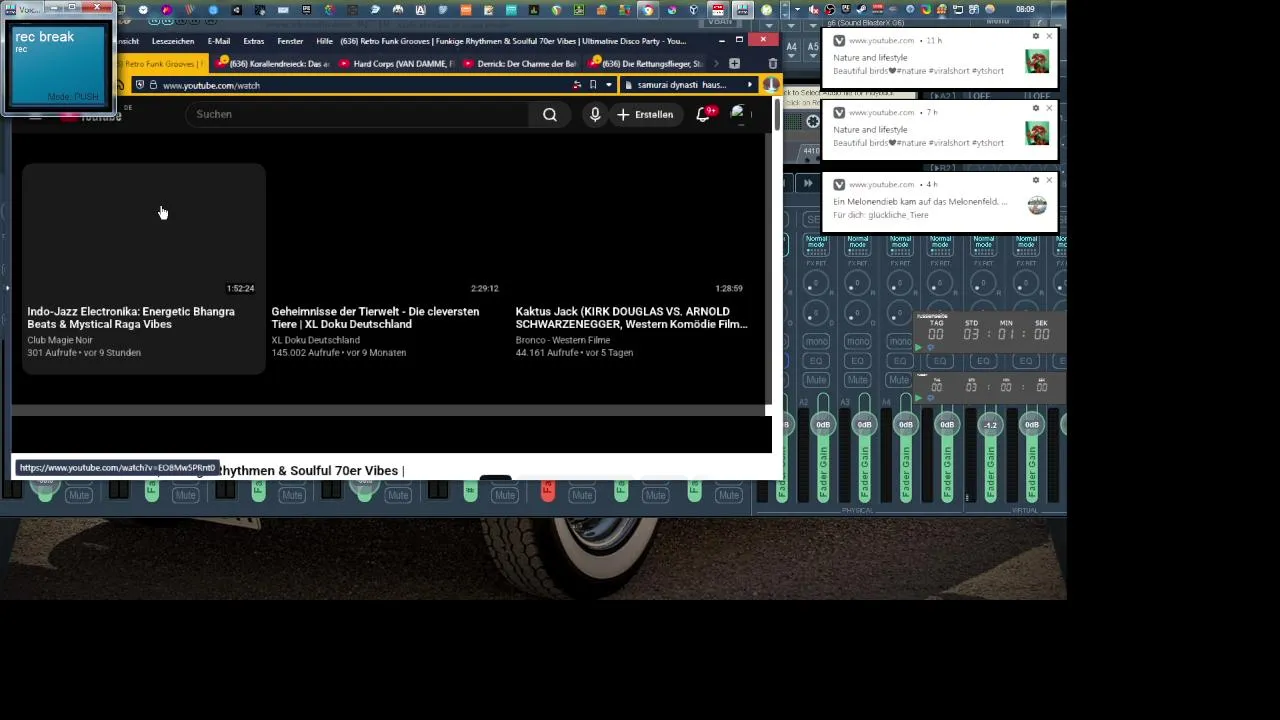
Task: Click the rec break PUSH macro button
Action: coord(58,66)
